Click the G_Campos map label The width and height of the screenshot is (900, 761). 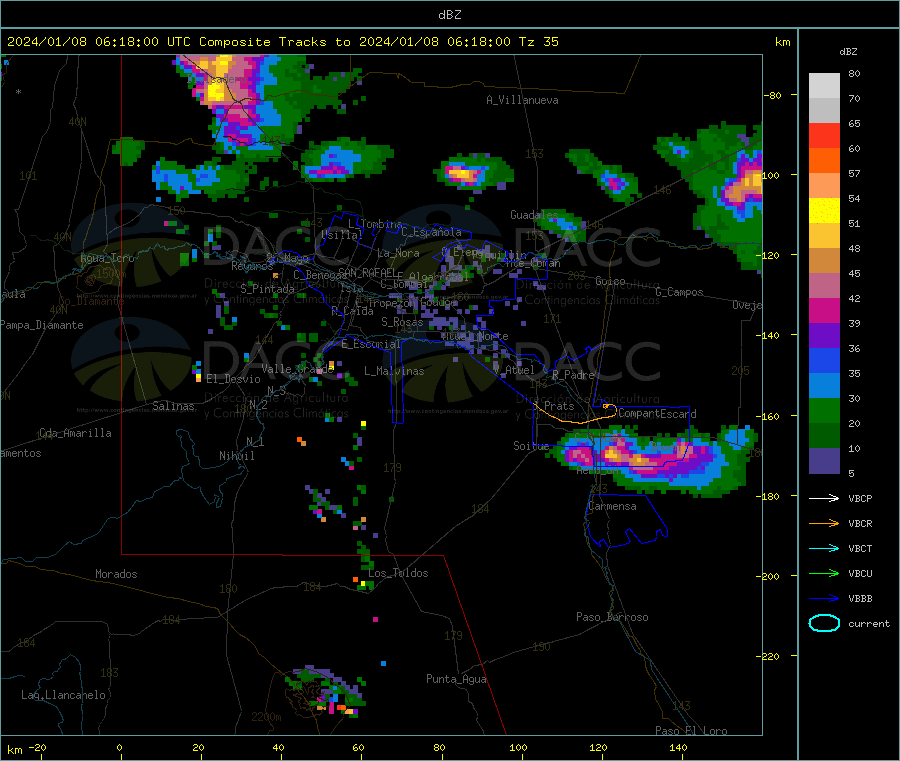click(x=679, y=292)
